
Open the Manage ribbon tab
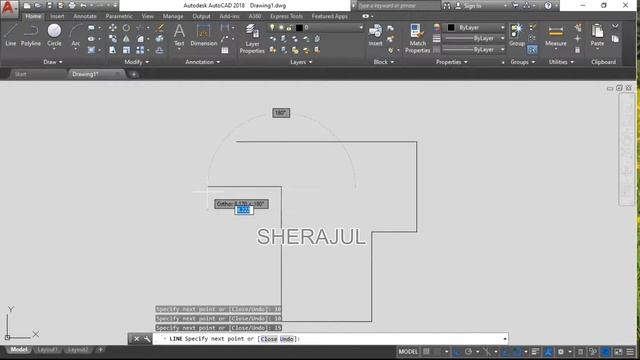173,16
